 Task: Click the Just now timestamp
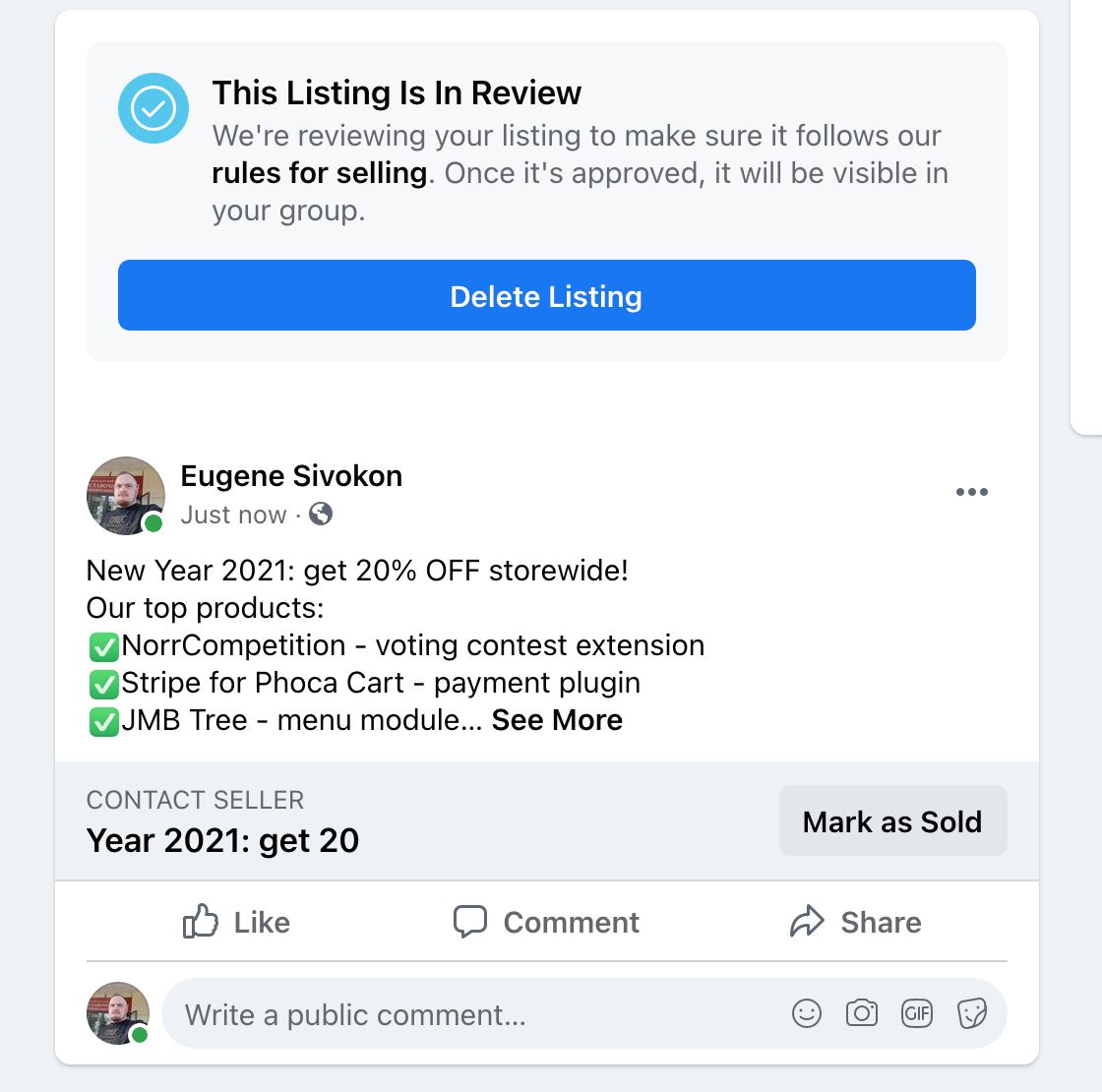click(233, 515)
